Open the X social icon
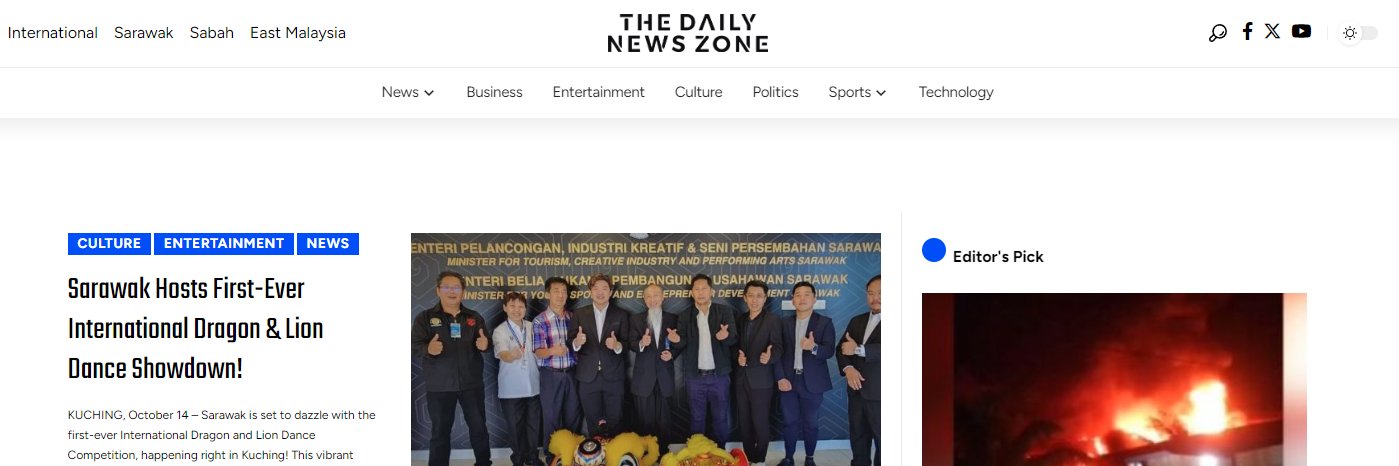This screenshot has width=1399, height=466. coord(1272,31)
